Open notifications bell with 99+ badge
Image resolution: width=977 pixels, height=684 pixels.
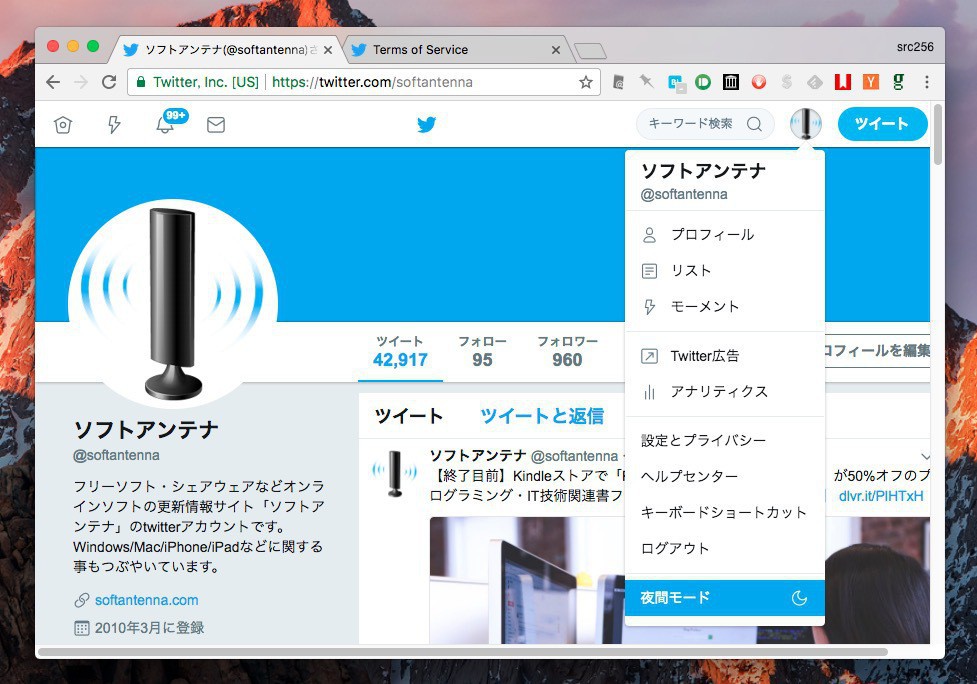pos(165,124)
